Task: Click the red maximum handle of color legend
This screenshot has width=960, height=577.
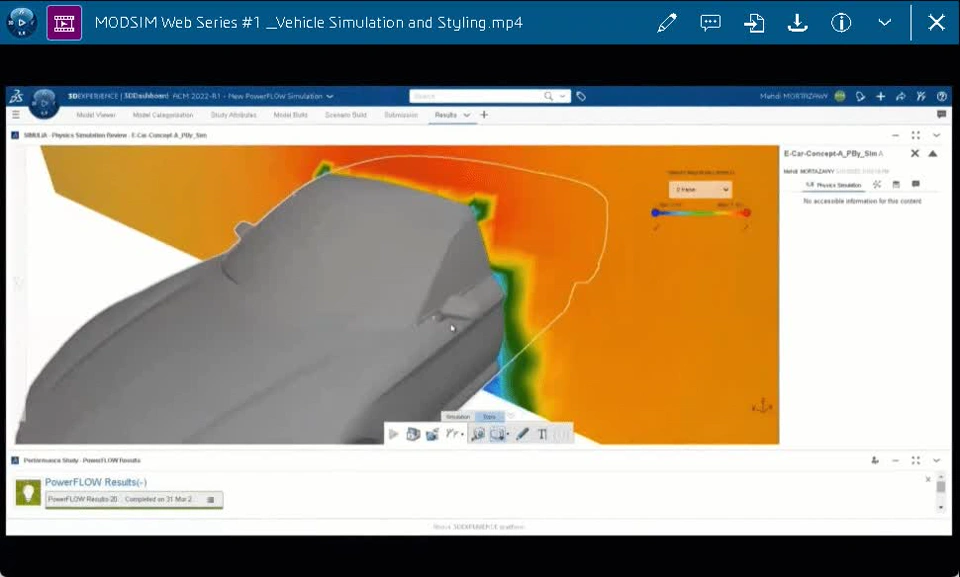Action: pos(746,213)
